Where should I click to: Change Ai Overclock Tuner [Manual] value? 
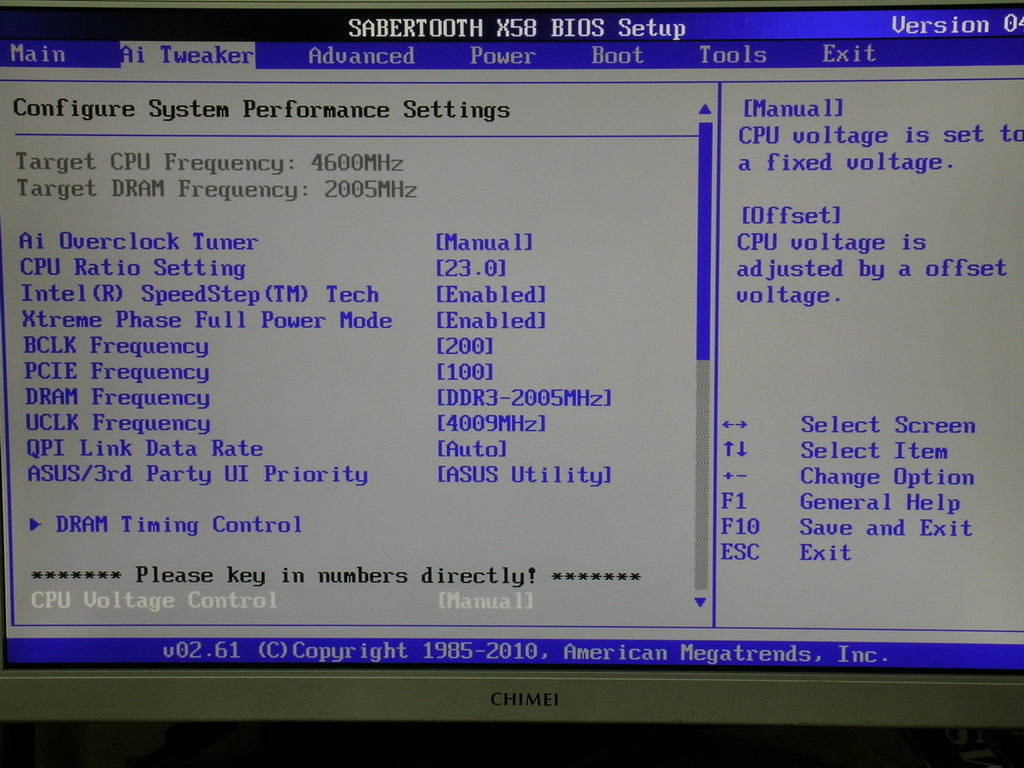[484, 242]
